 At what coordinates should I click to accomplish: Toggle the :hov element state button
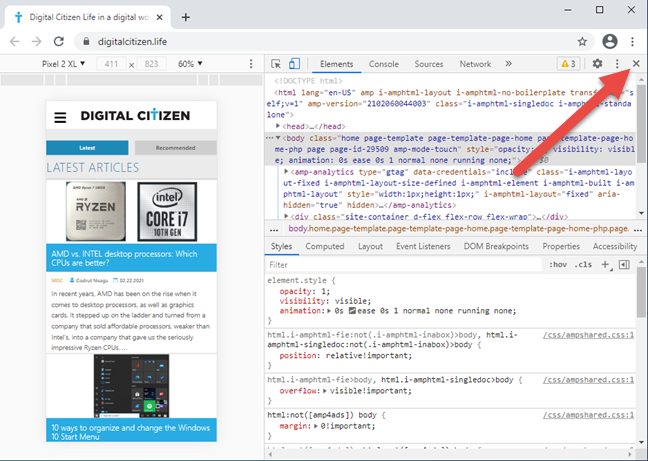point(557,265)
